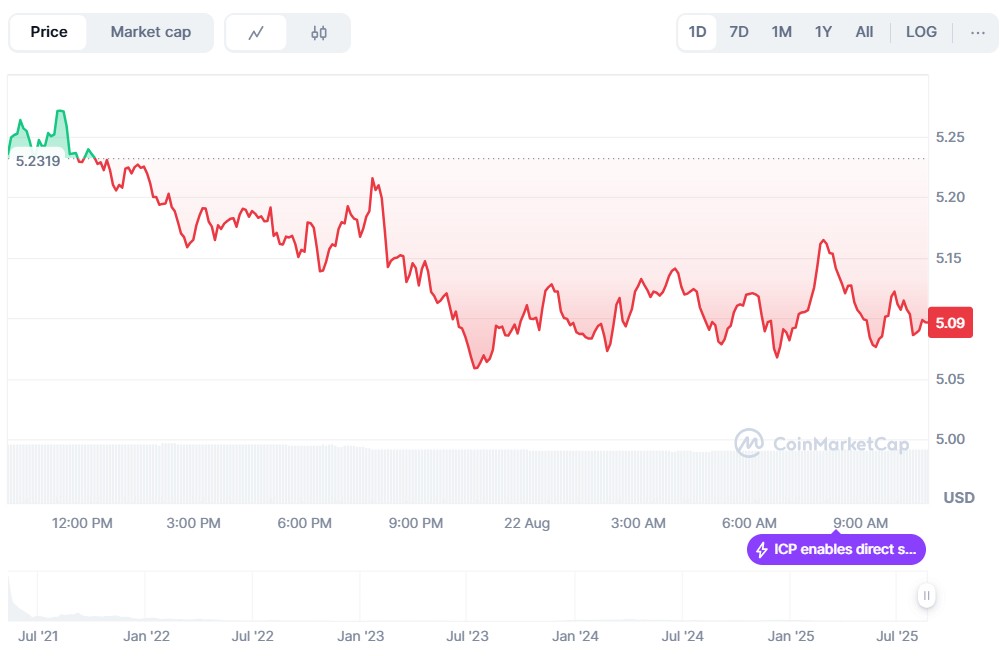1000x656 pixels.
Task: Show All time price history
Action: click(864, 32)
